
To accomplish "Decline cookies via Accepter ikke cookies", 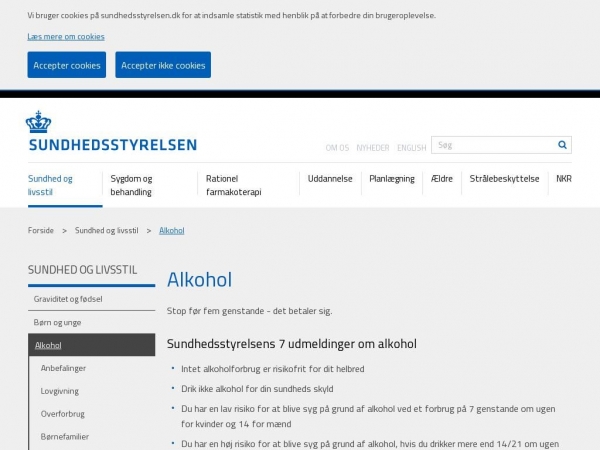I will coord(163,65).
